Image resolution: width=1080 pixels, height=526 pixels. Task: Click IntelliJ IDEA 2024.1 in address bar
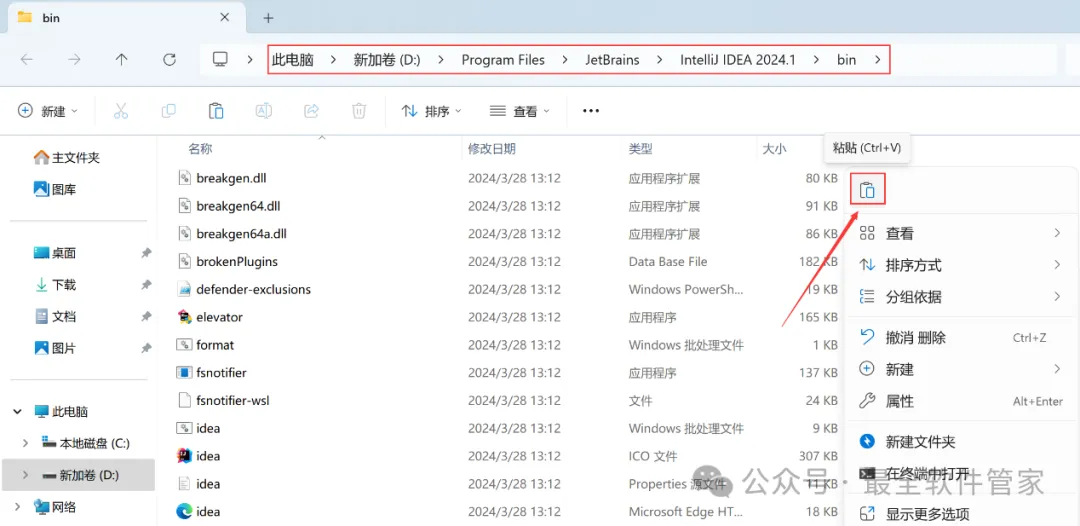(x=738, y=60)
